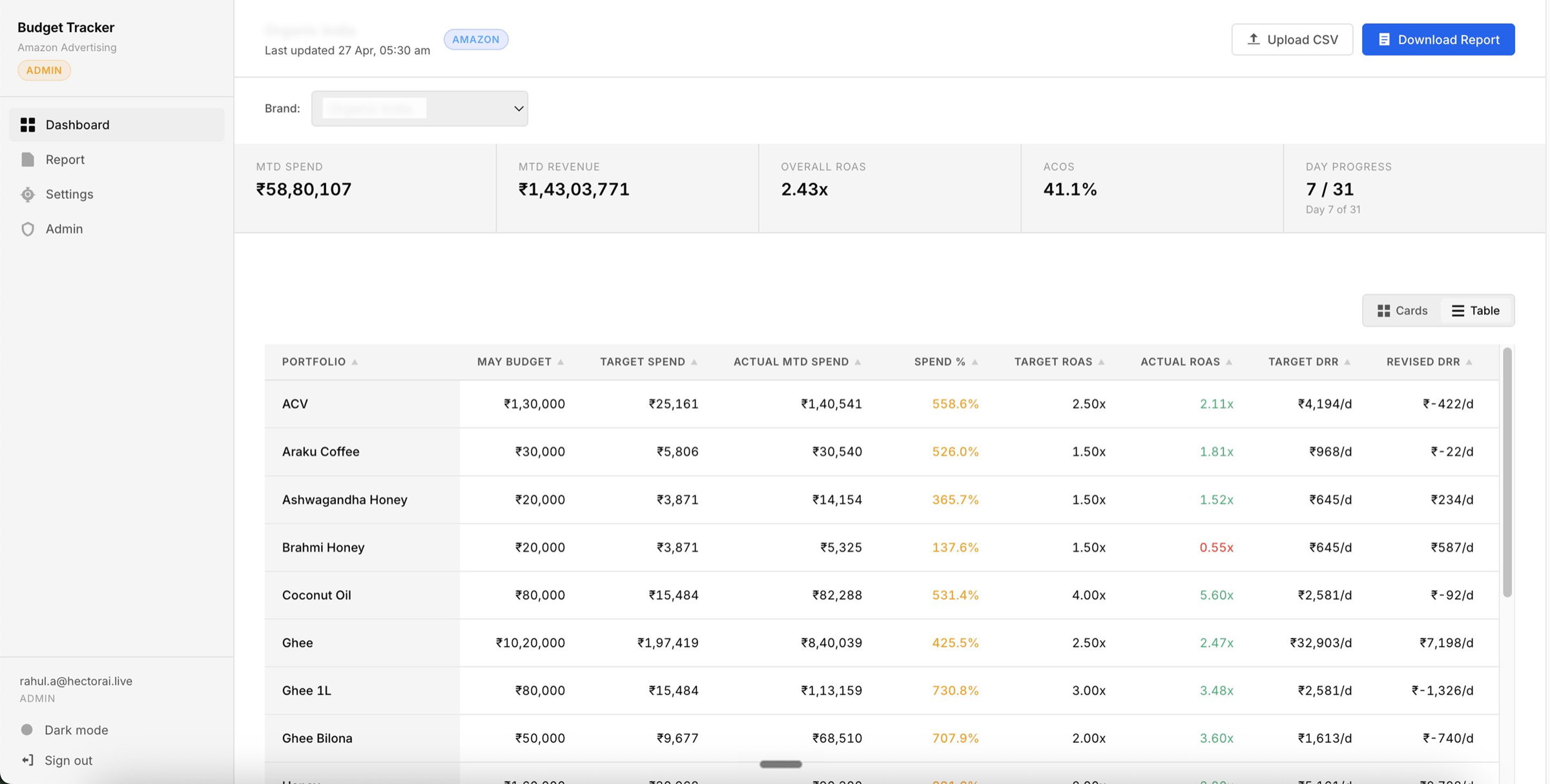Click the Admin shield icon
1550x784 pixels.
click(x=28, y=229)
